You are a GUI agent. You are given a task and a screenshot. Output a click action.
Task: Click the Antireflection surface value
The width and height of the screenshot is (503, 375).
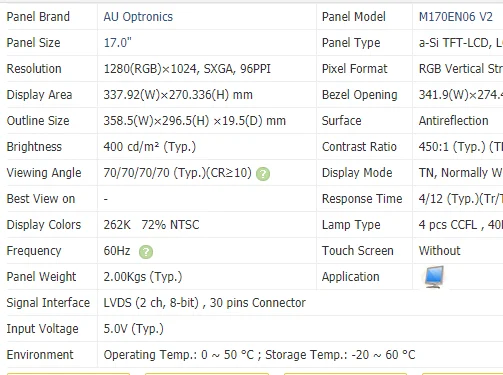[x=453, y=121]
